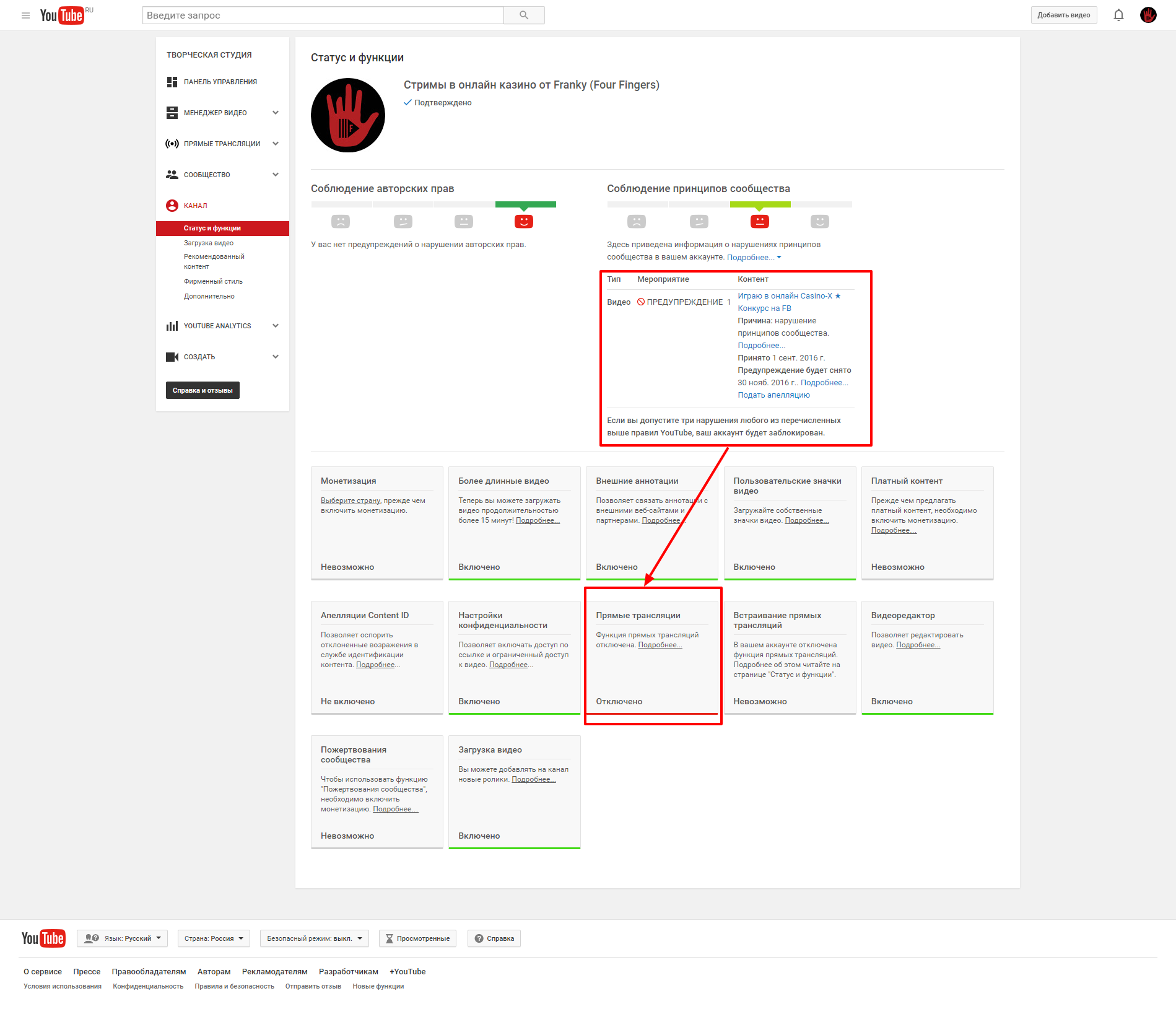This screenshot has height=1009, width=1176.
Task: Click Подробнее in Платный контент card
Action: [894, 531]
